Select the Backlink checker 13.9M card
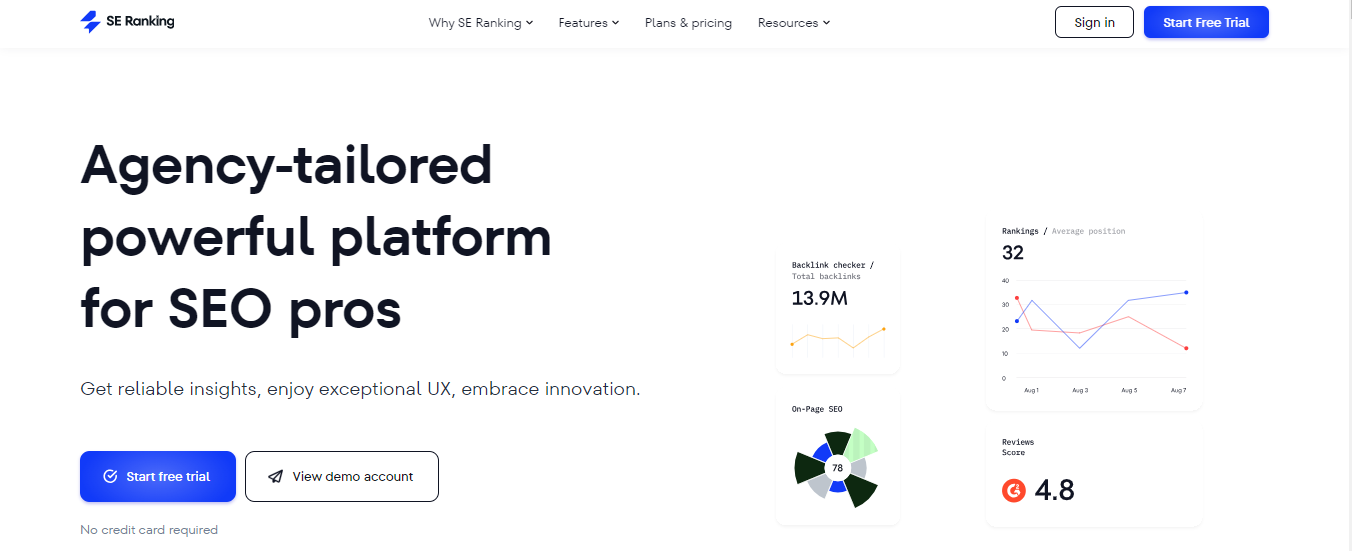 click(x=838, y=312)
